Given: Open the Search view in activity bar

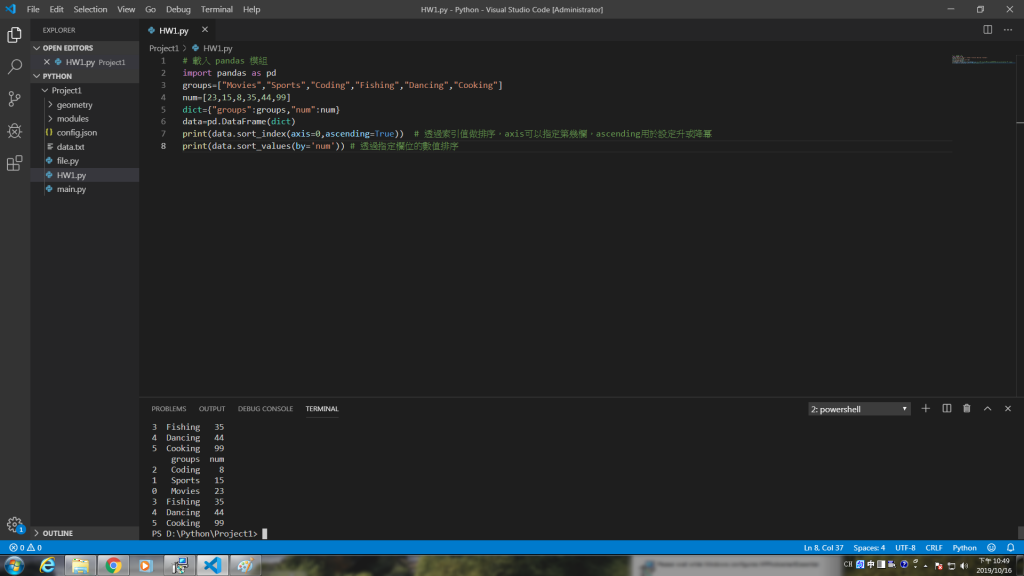Looking at the screenshot, I should coord(14,67).
